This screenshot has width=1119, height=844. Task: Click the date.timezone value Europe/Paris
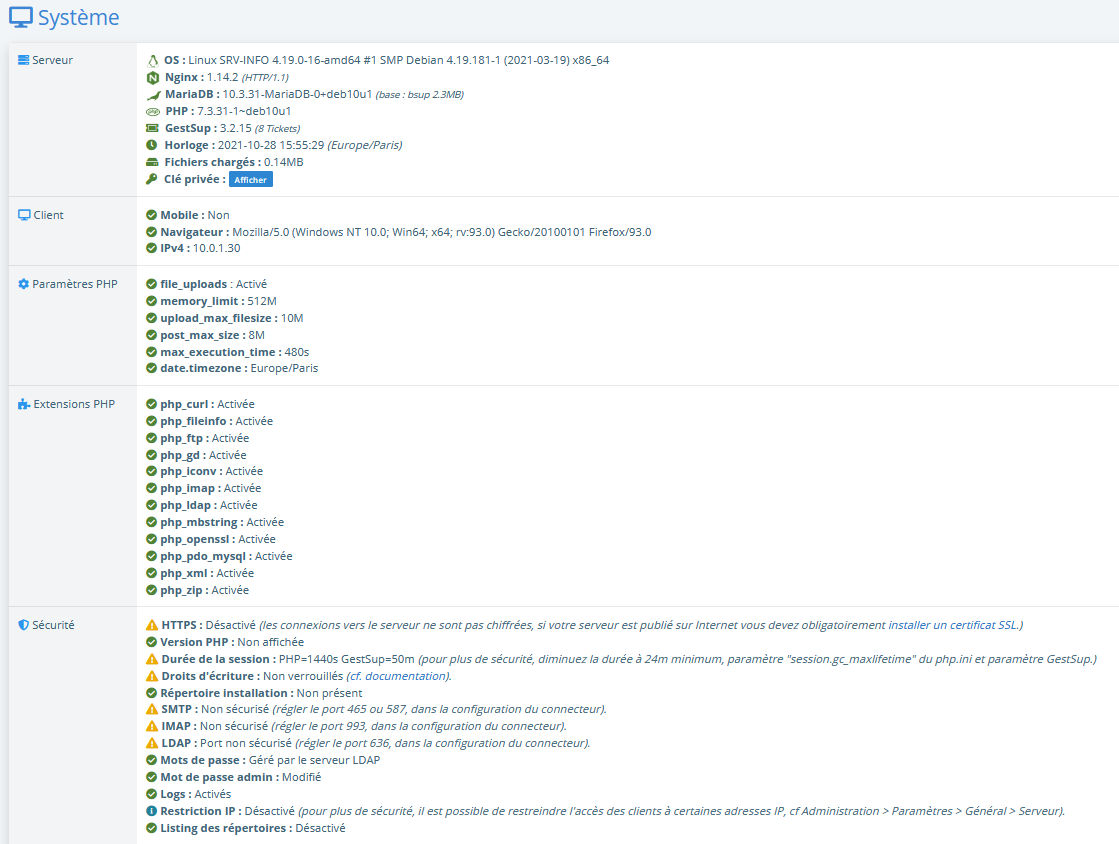point(284,368)
